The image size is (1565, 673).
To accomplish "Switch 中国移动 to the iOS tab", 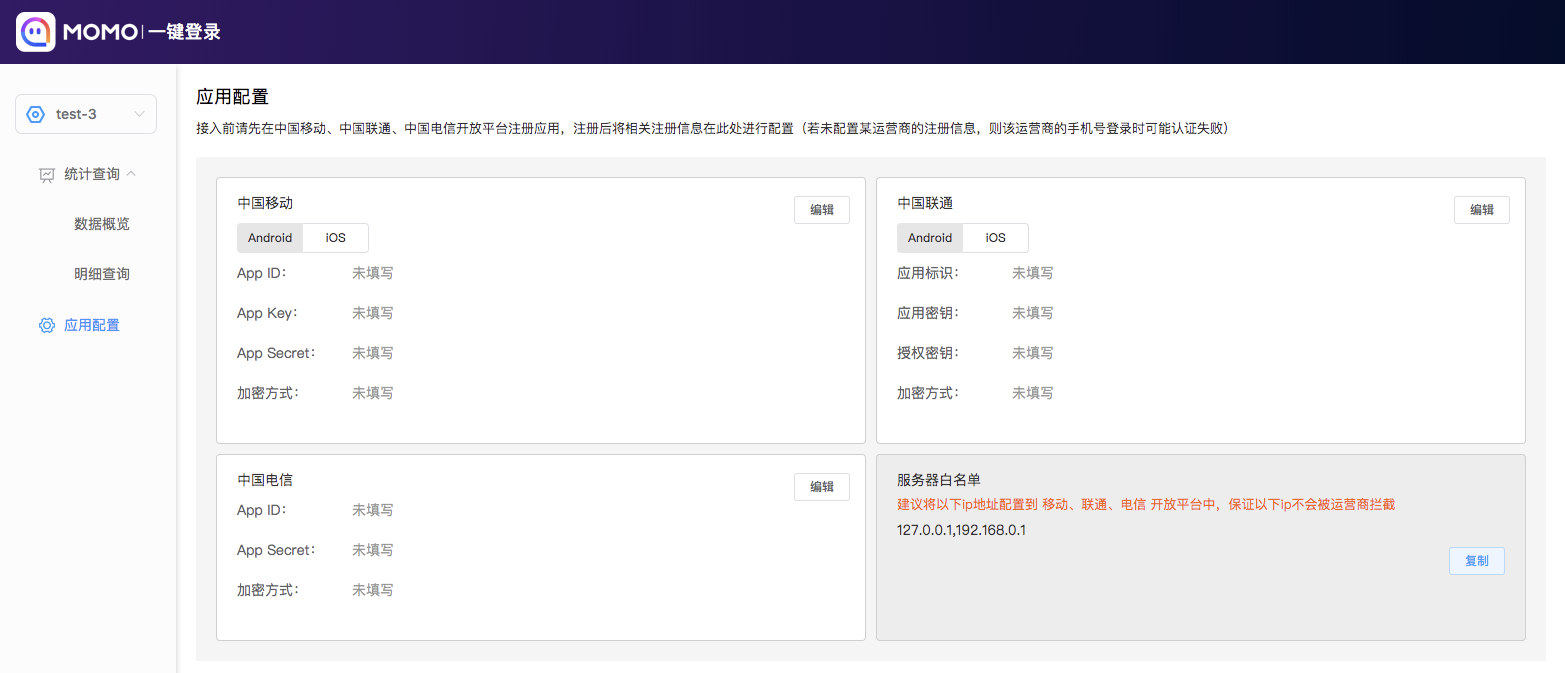I will 335,238.
